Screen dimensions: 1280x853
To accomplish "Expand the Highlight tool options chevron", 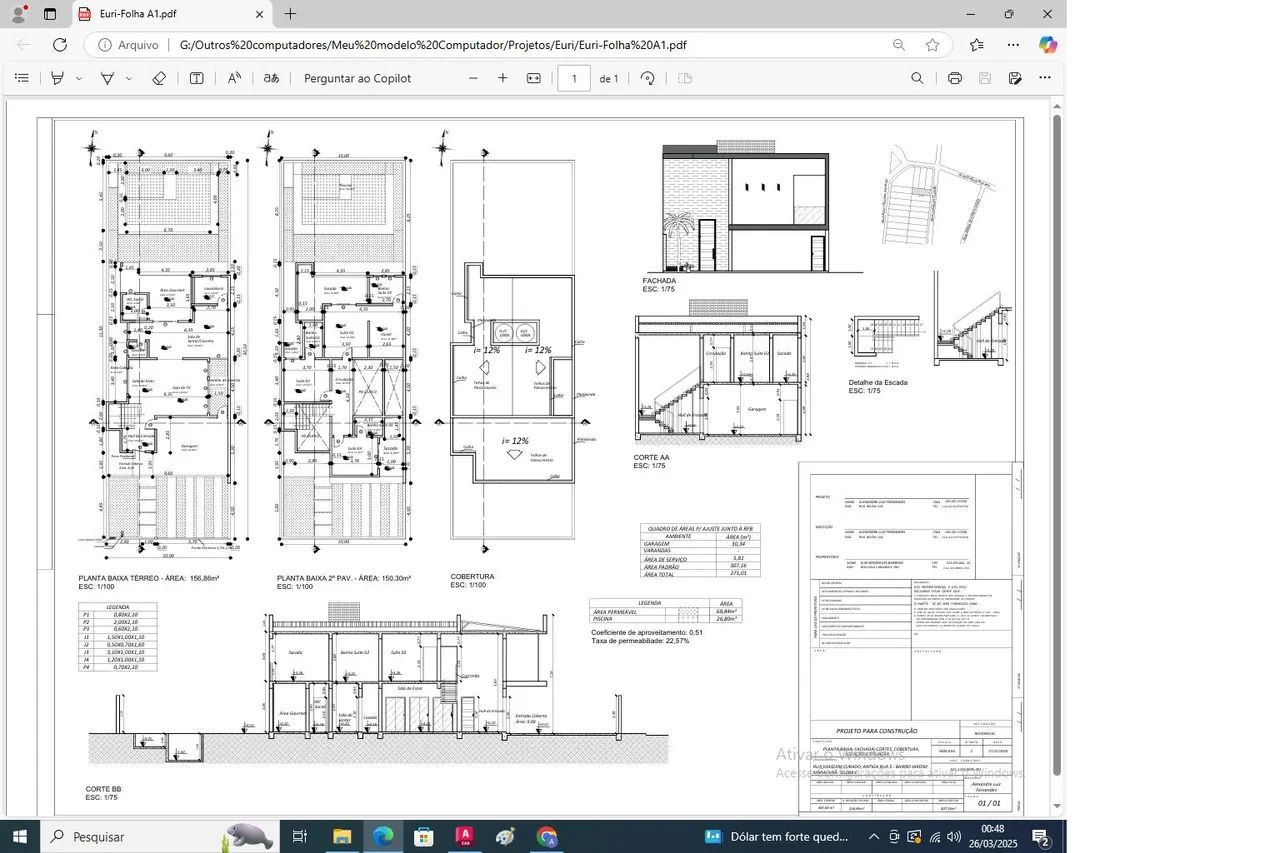I will (x=76, y=77).
